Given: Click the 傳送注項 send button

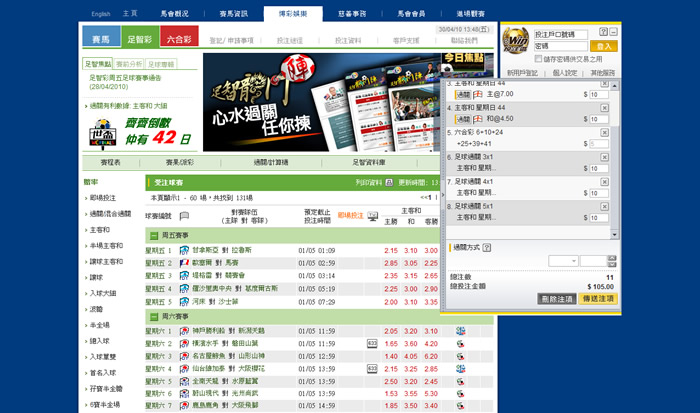Looking at the screenshot, I should point(598,299).
